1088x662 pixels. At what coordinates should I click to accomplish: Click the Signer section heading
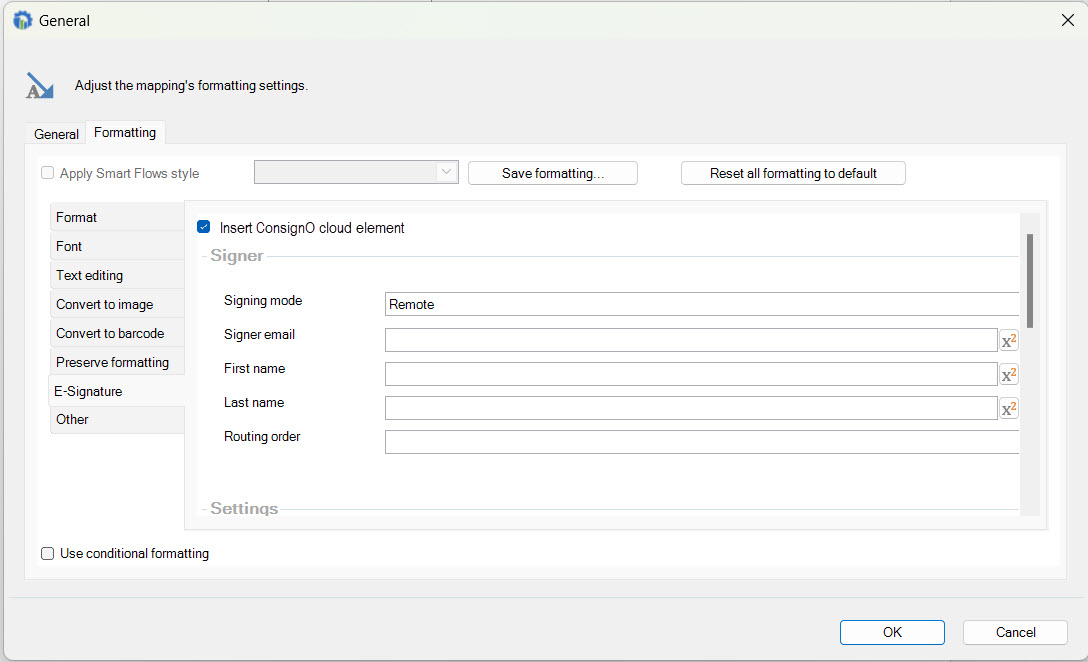[x=237, y=255]
